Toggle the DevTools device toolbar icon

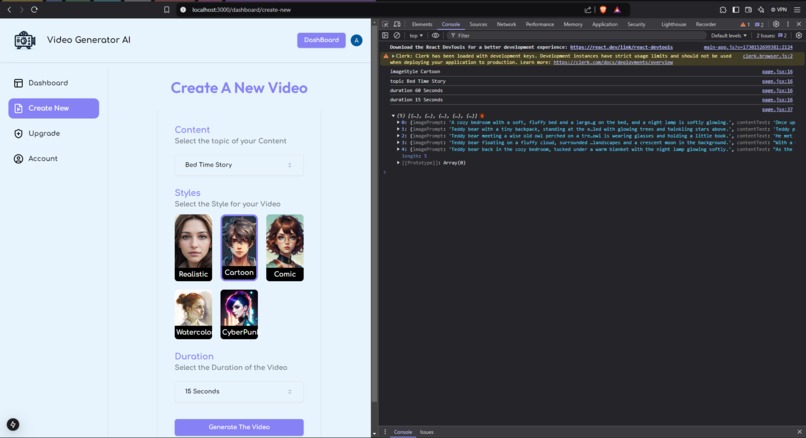(x=397, y=24)
